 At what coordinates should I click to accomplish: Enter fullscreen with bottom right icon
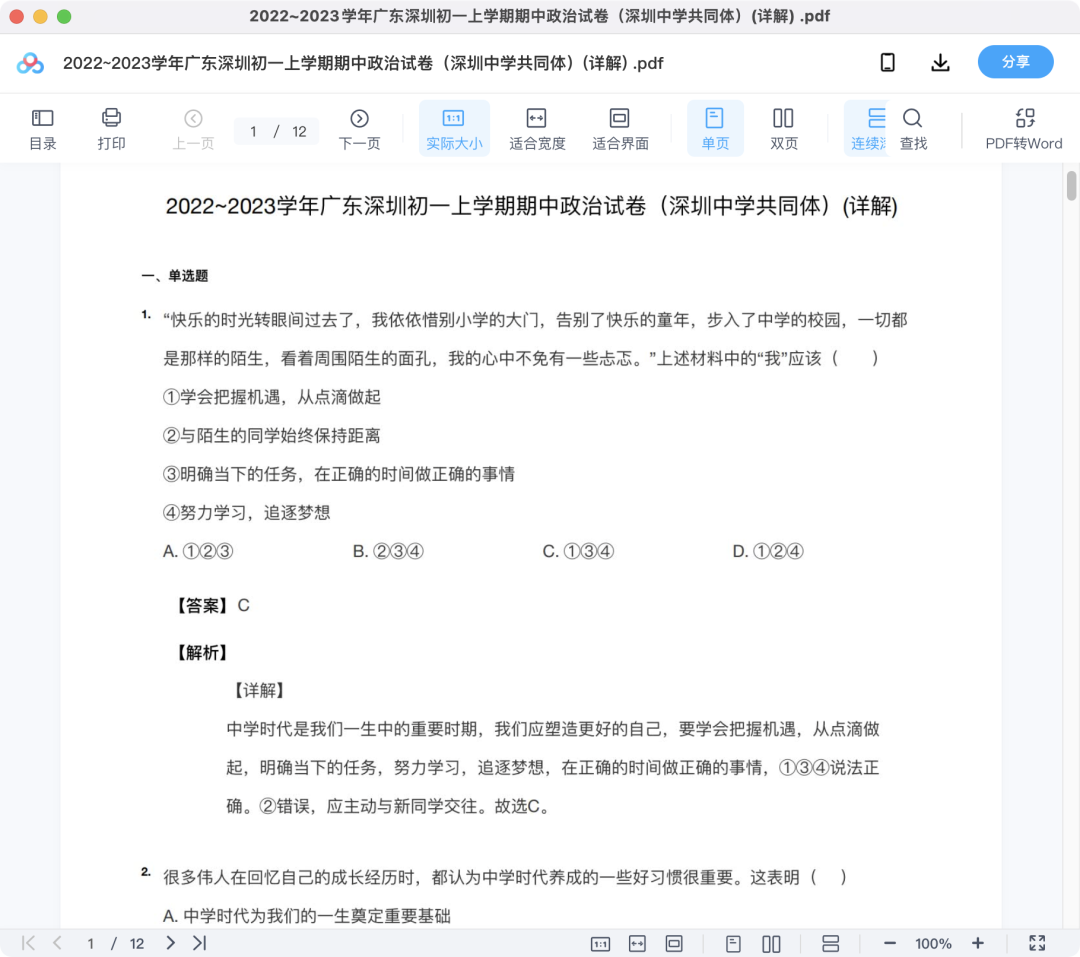click(1037, 943)
